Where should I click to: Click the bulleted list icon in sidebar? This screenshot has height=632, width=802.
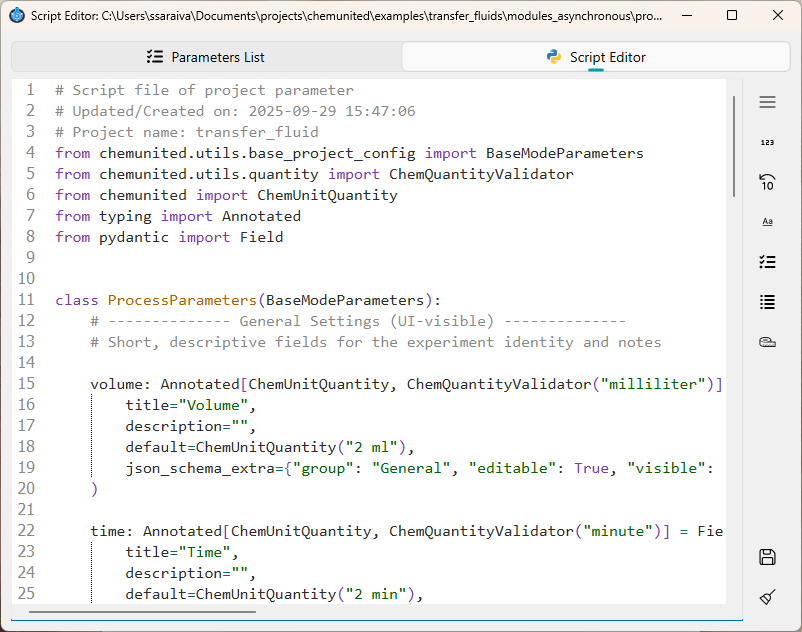(x=767, y=302)
